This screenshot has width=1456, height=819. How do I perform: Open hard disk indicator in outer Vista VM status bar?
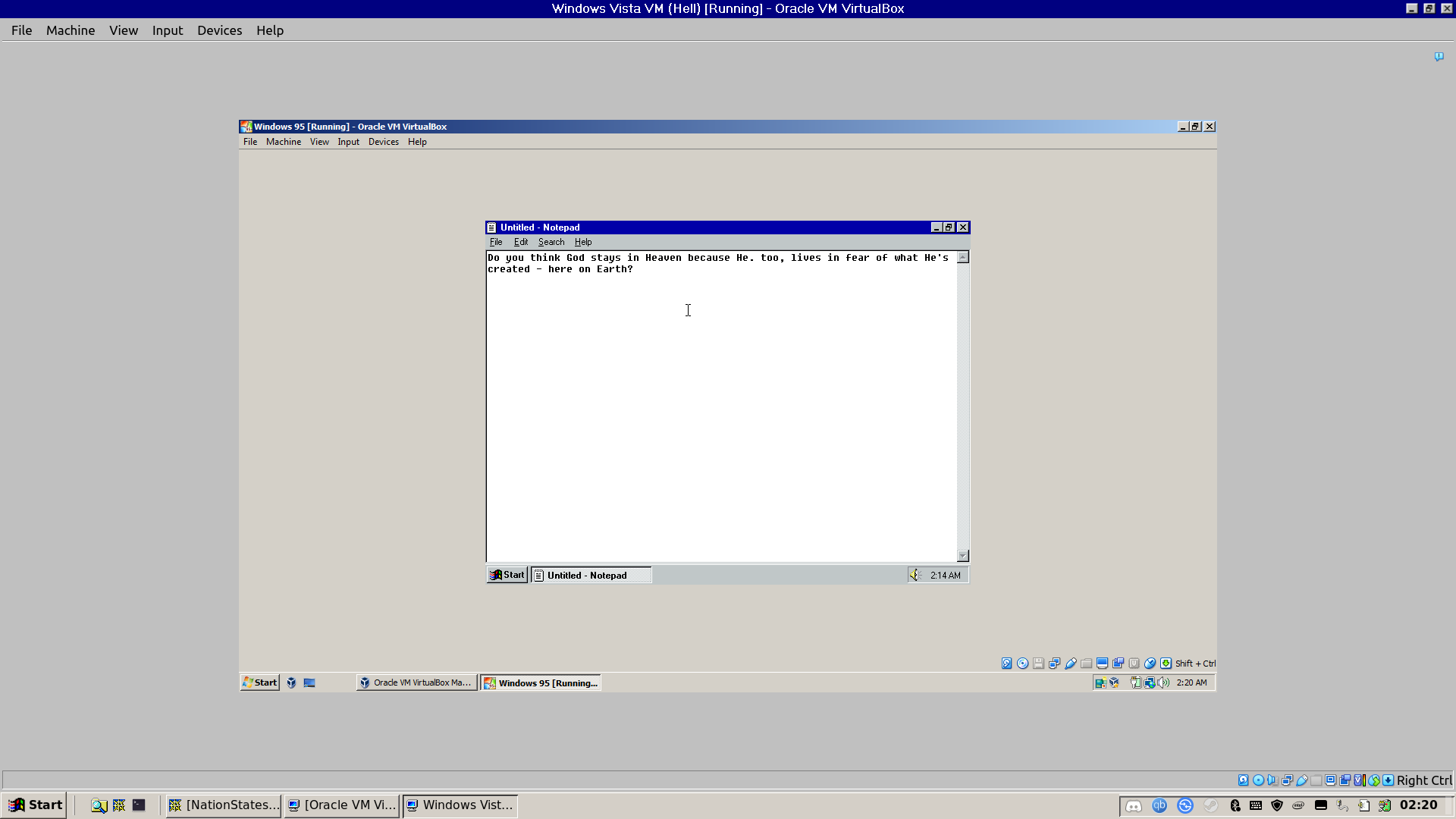click(x=1244, y=780)
